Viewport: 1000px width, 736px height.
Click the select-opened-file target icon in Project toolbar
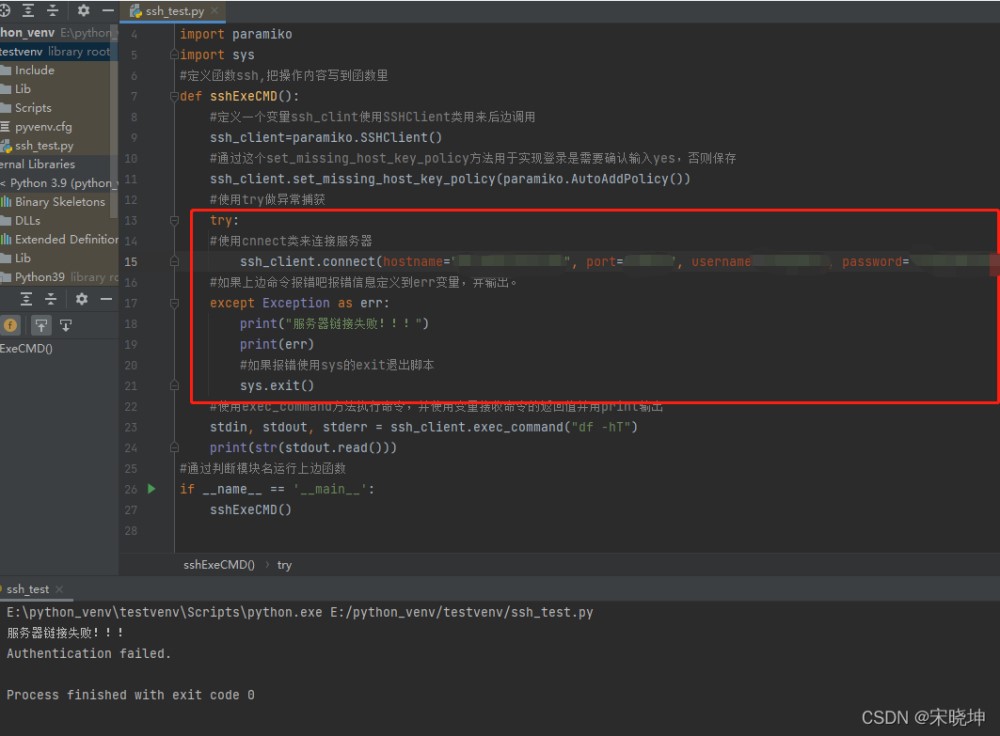click(x=4, y=10)
